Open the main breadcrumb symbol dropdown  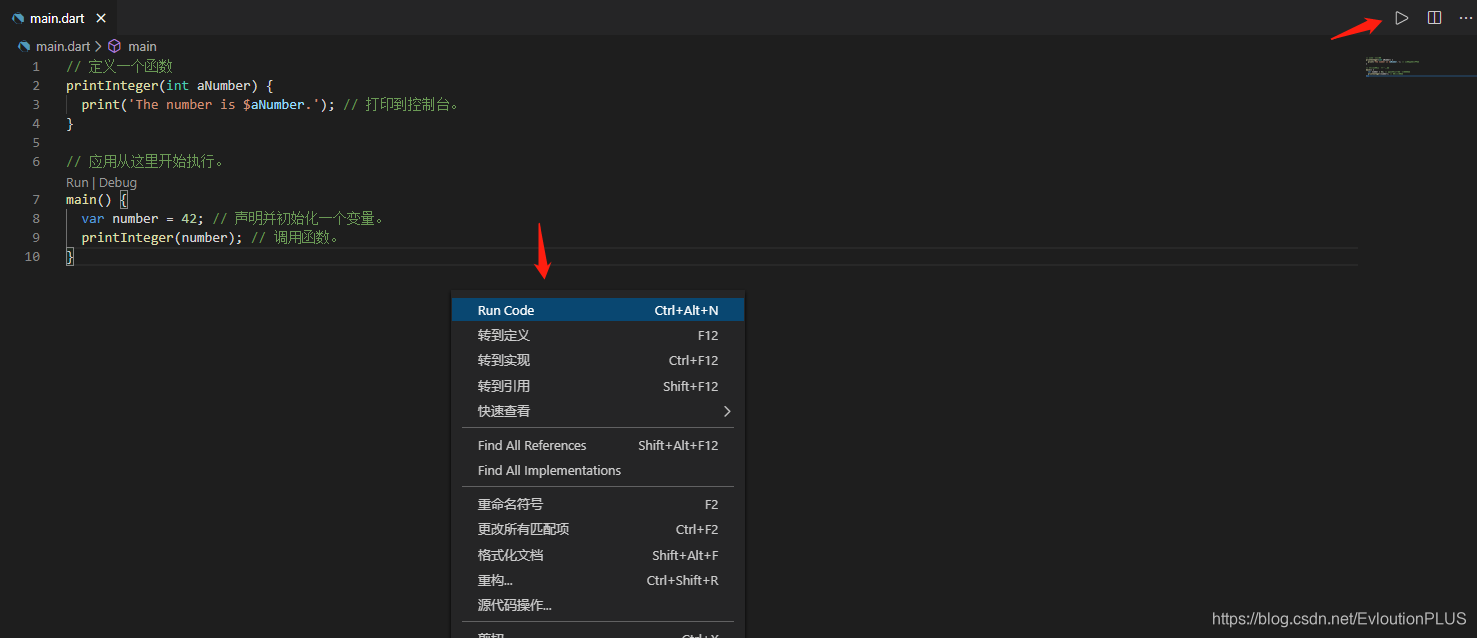tap(142, 46)
